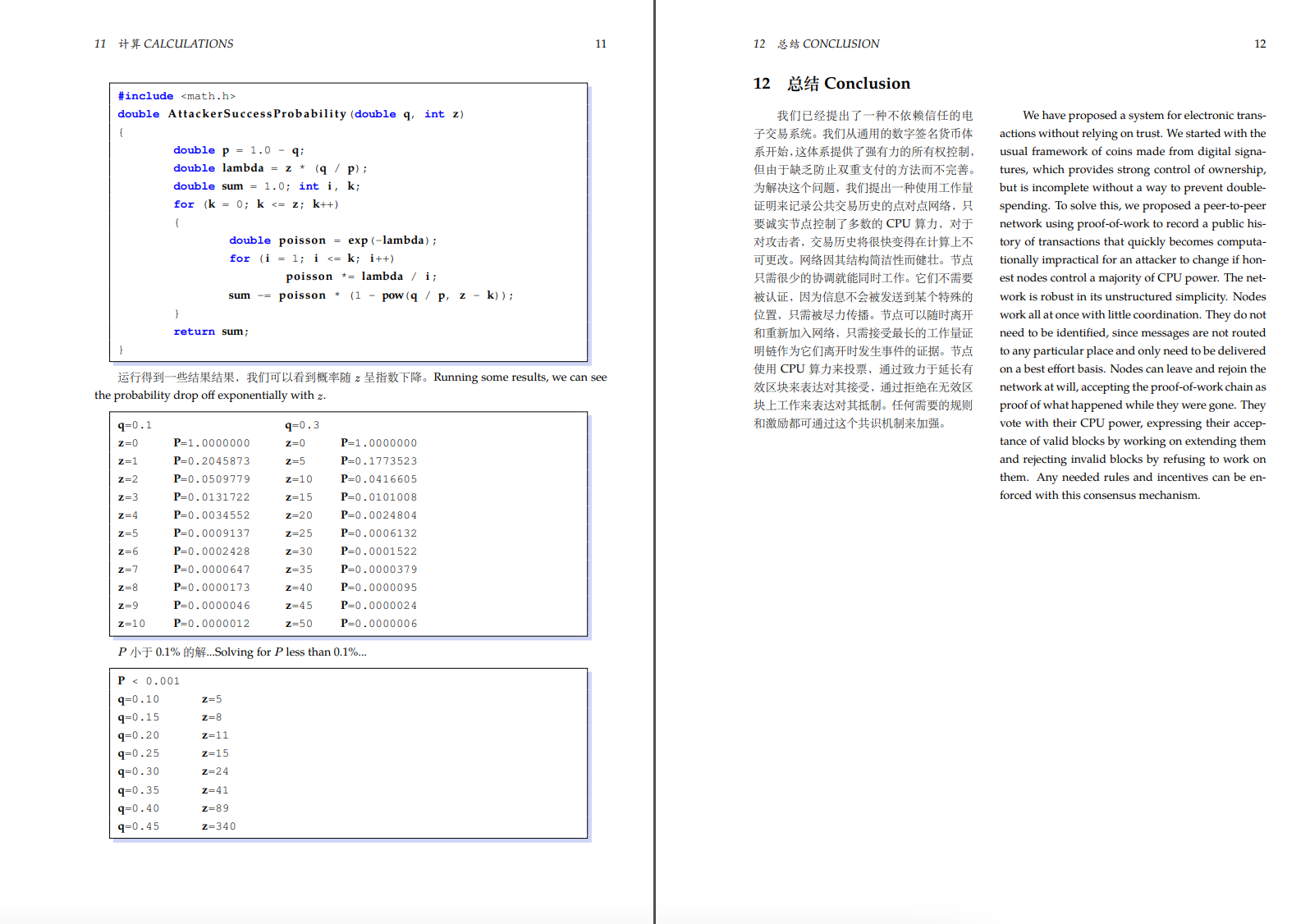Click the value 'P=0.1773523'
The height and width of the screenshot is (924, 1310).
coord(379,461)
